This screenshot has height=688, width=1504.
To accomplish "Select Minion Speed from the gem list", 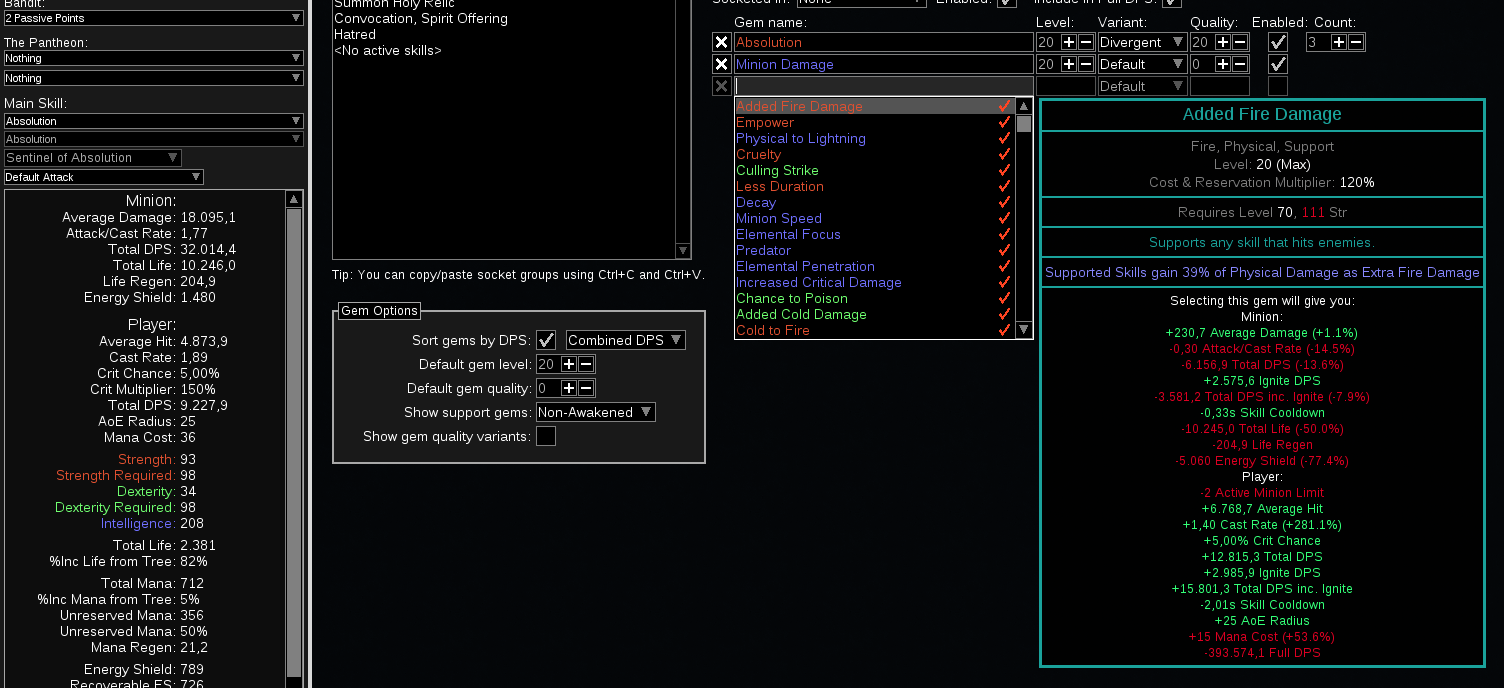I will pos(875,218).
